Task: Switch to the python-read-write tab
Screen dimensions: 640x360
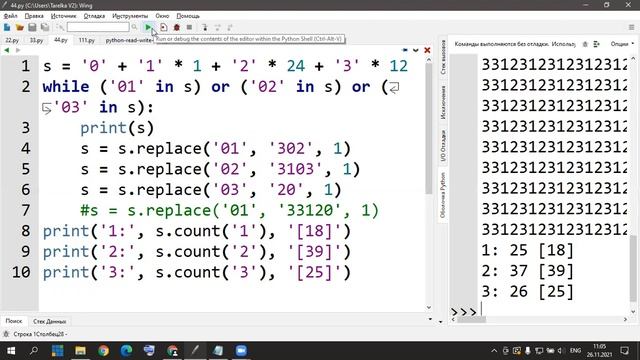Action: click(x=128, y=40)
